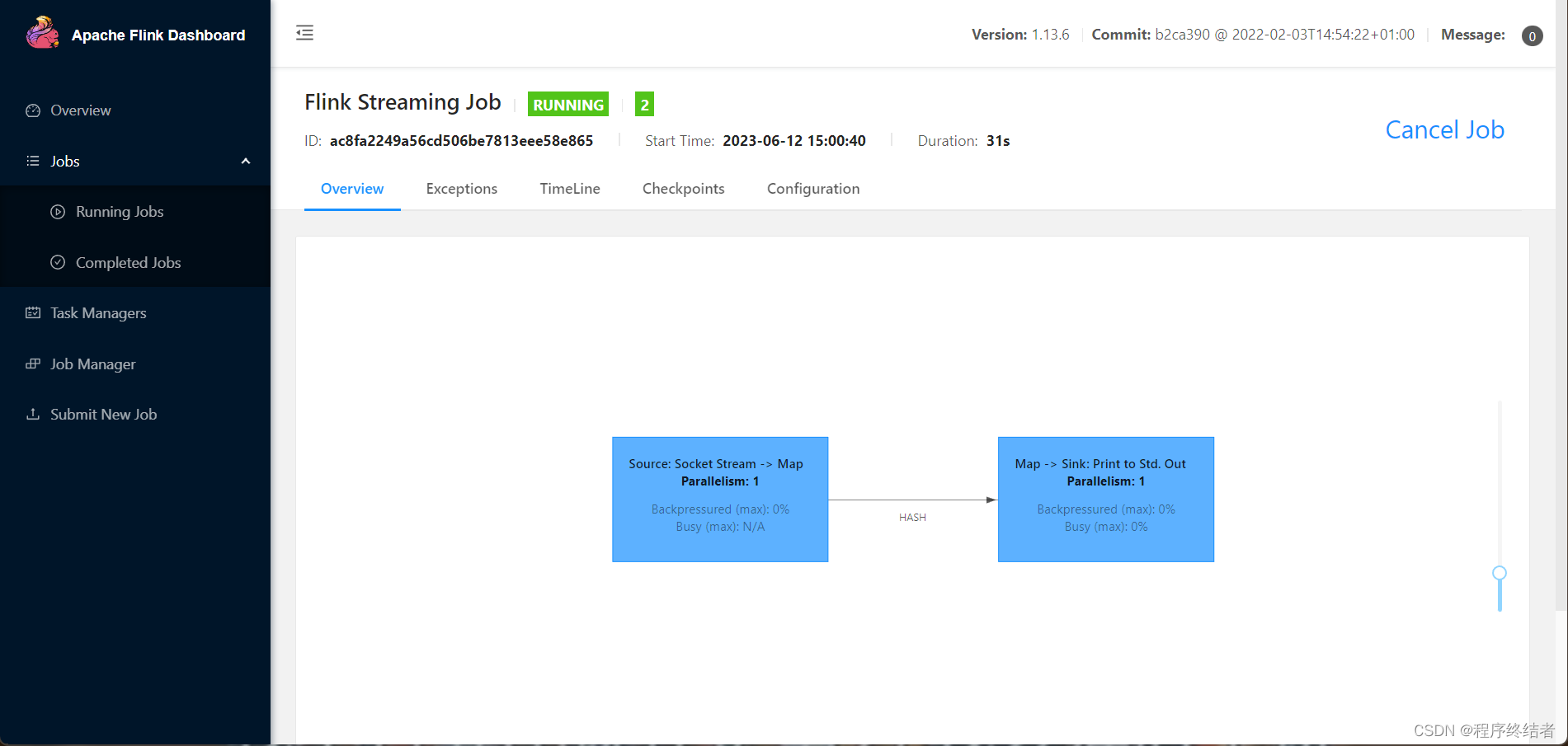Click the start time 2023-06-12 15:00:40

pyautogui.click(x=794, y=141)
